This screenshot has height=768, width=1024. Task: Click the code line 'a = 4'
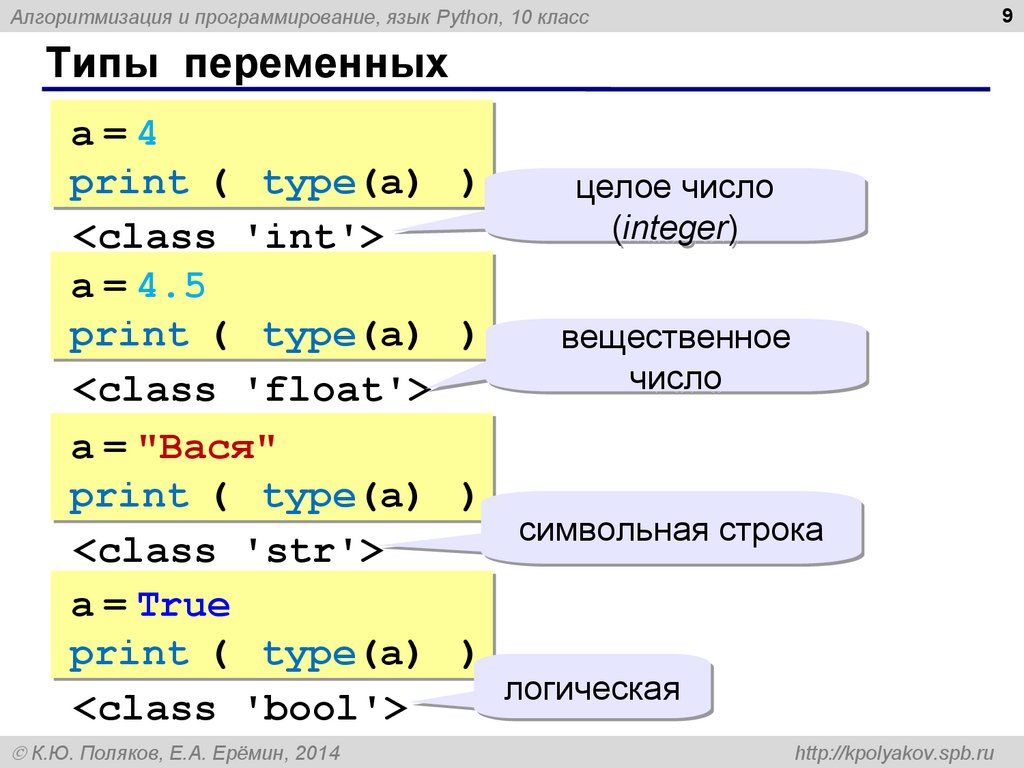click(x=114, y=134)
